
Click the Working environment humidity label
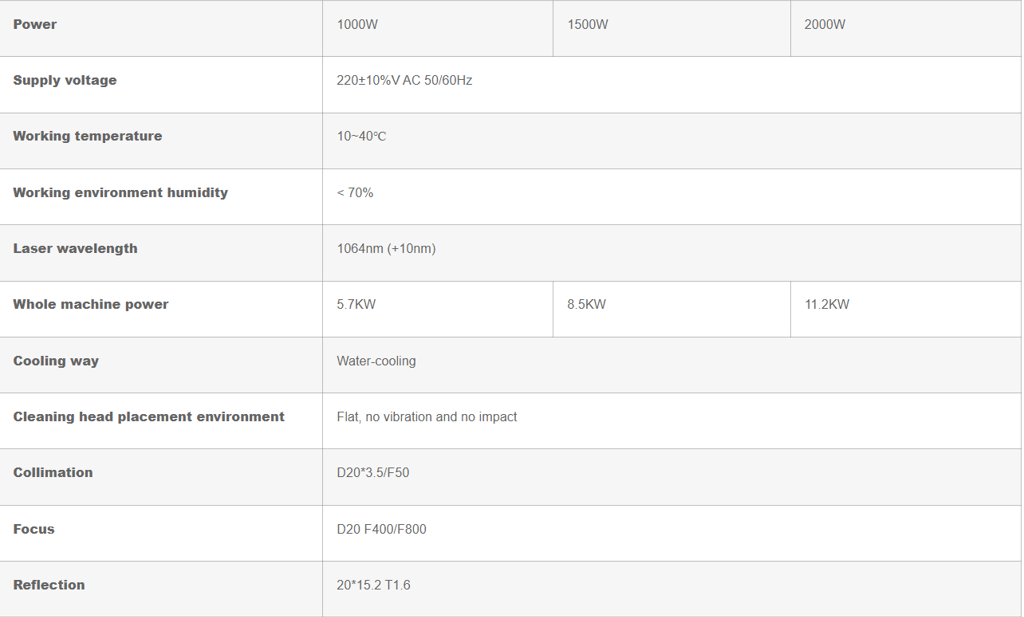[120, 193]
